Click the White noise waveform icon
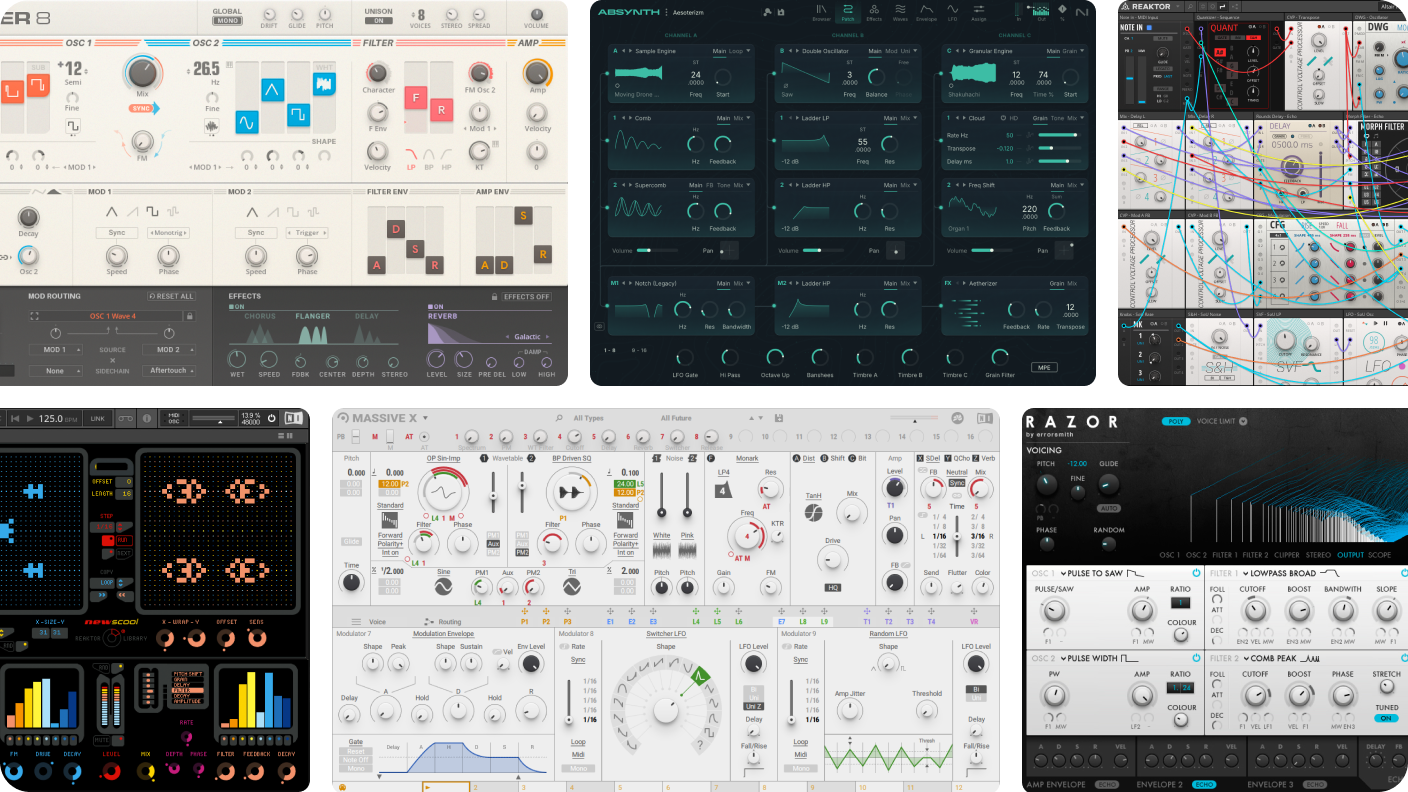The height and width of the screenshot is (792, 1408). click(661, 551)
